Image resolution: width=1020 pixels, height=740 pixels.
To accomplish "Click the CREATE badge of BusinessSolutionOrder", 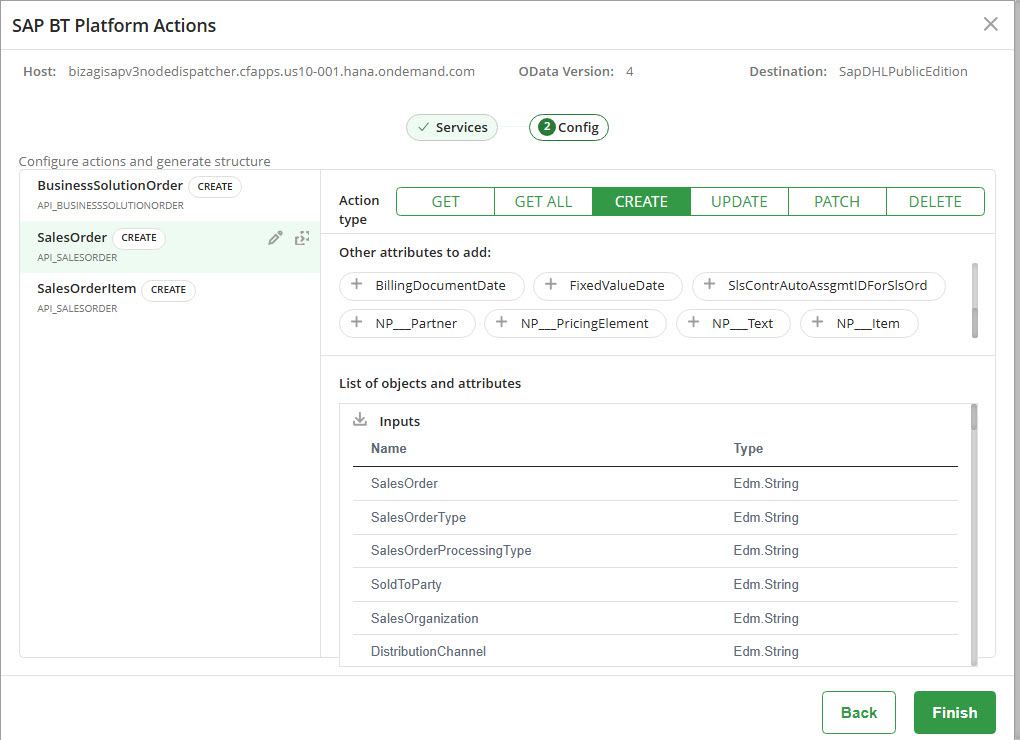I will pyautogui.click(x=215, y=187).
